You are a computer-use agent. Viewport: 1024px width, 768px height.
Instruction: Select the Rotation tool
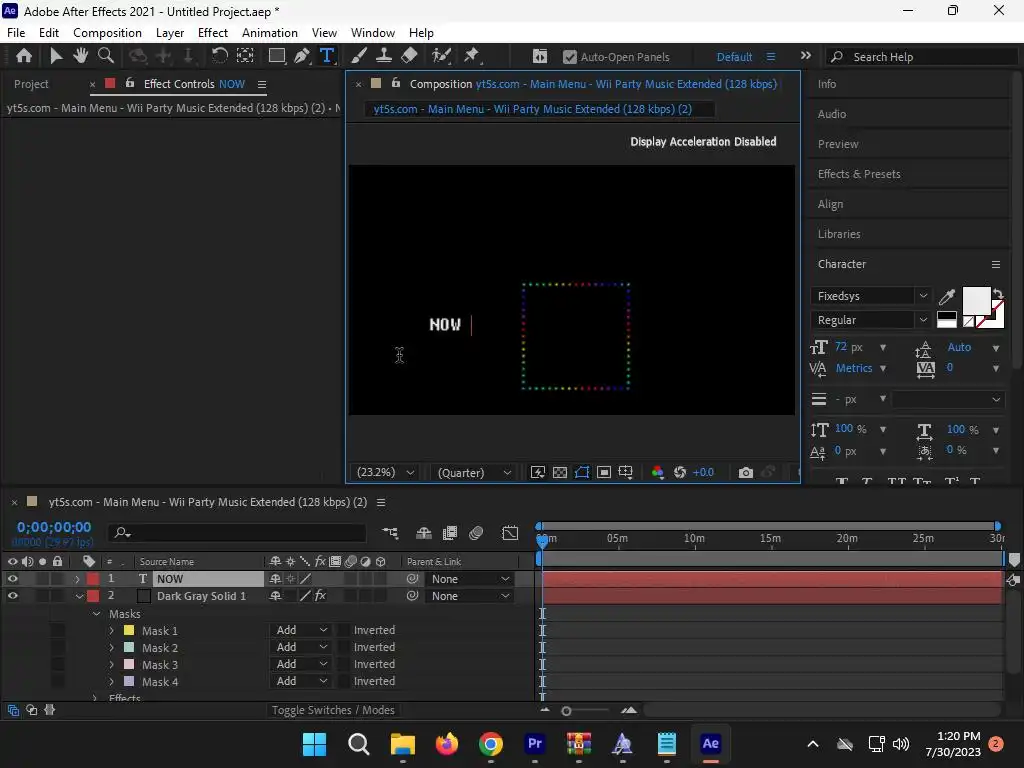click(x=219, y=56)
